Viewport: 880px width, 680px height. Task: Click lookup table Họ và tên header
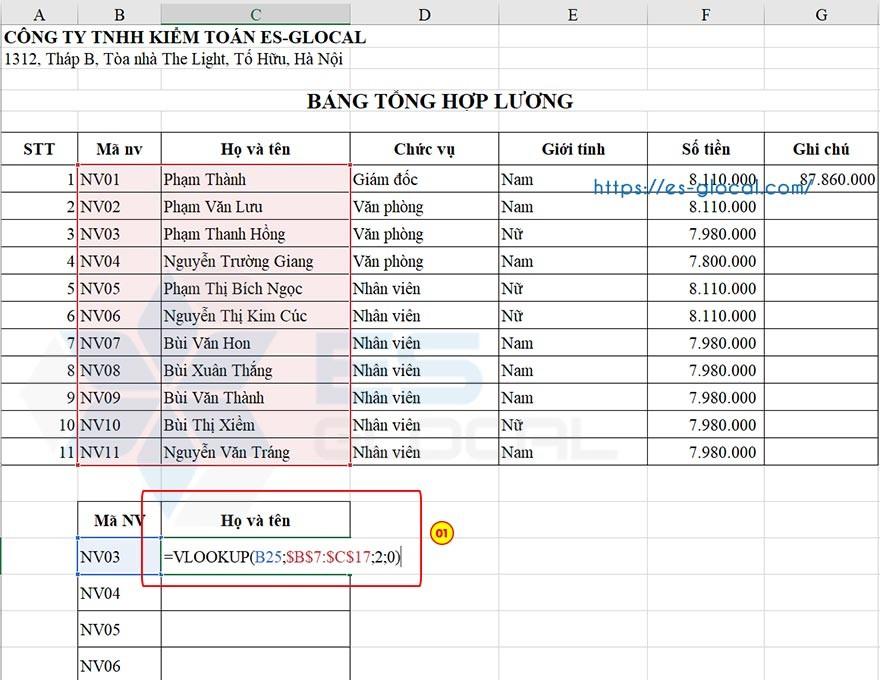[255, 520]
